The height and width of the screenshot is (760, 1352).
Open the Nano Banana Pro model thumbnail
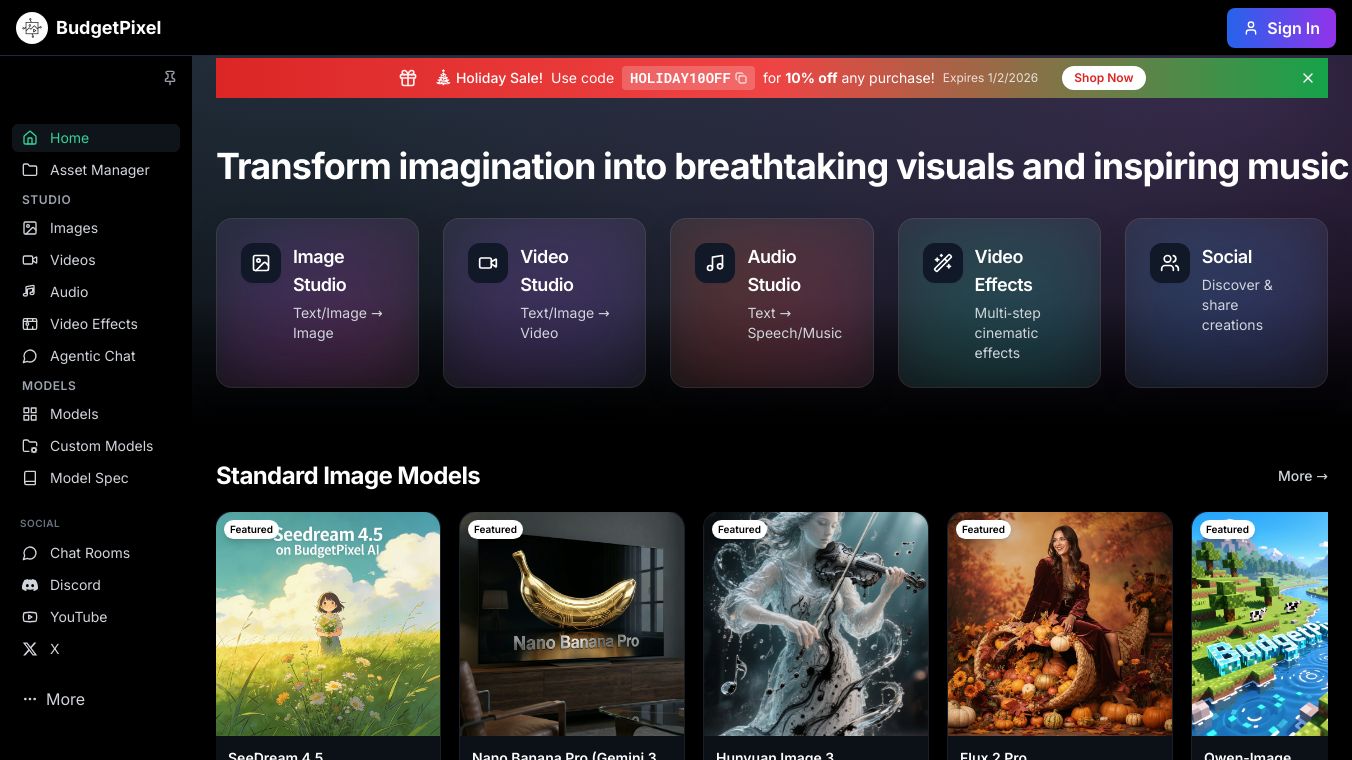click(x=572, y=624)
